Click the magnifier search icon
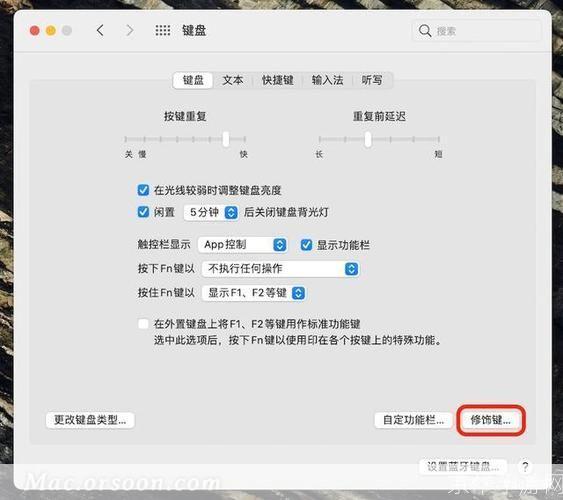Image resolution: width=563 pixels, height=500 pixels. click(x=425, y=31)
